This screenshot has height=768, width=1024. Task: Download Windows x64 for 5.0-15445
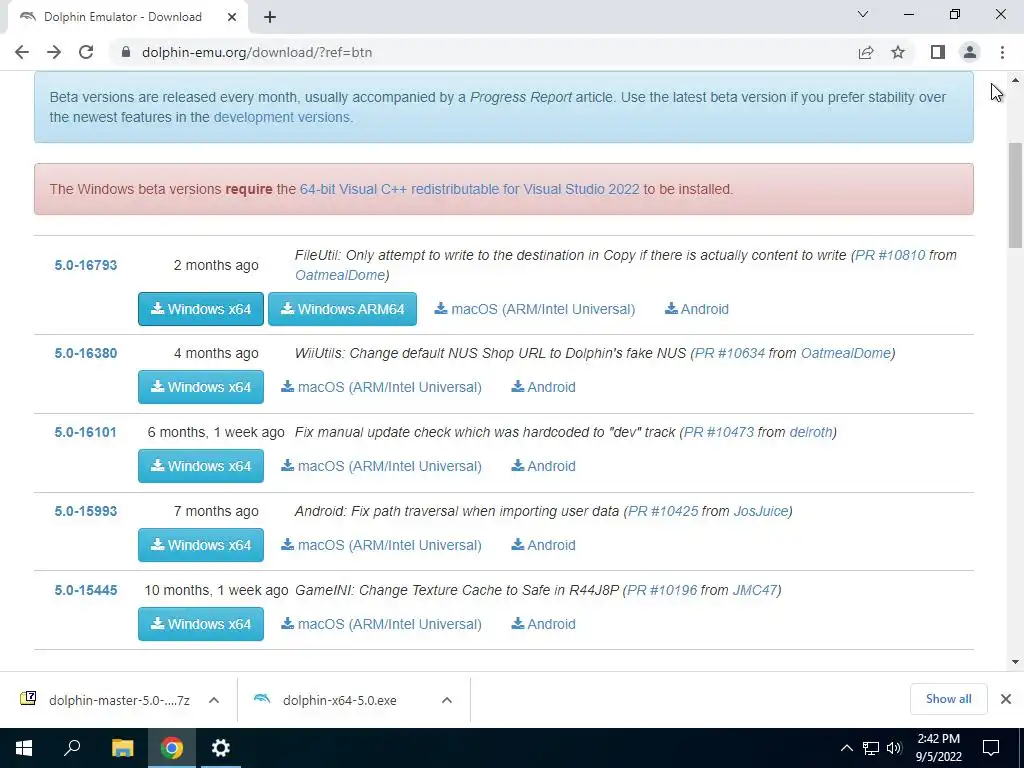point(200,624)
